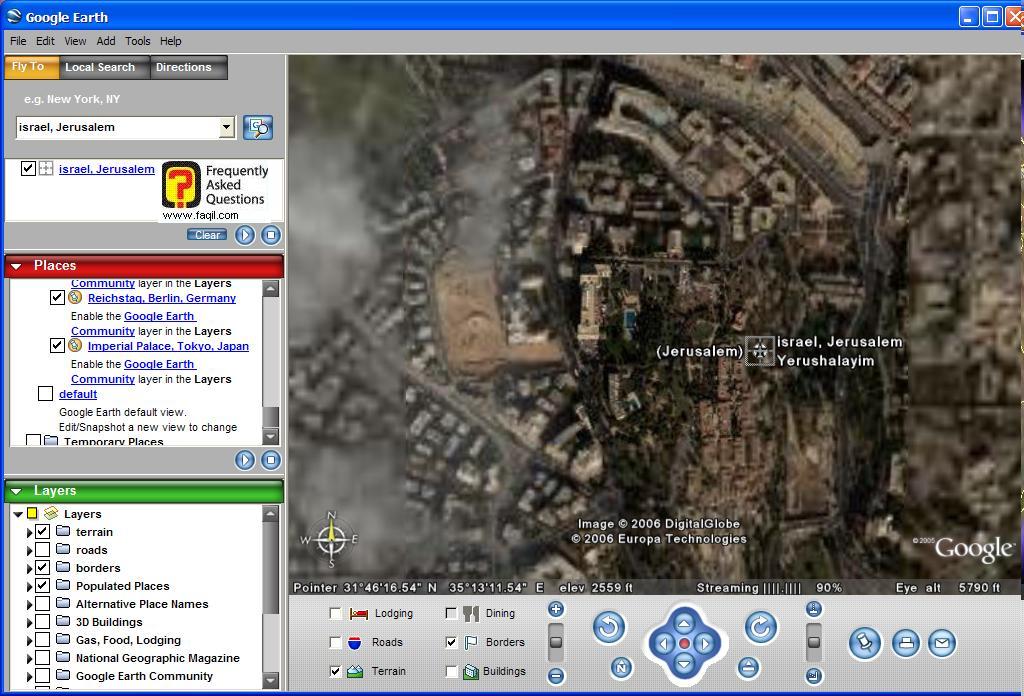Collapse the Places panel
The height and width of the screenshot is (696, 1024).
[16, 266]
